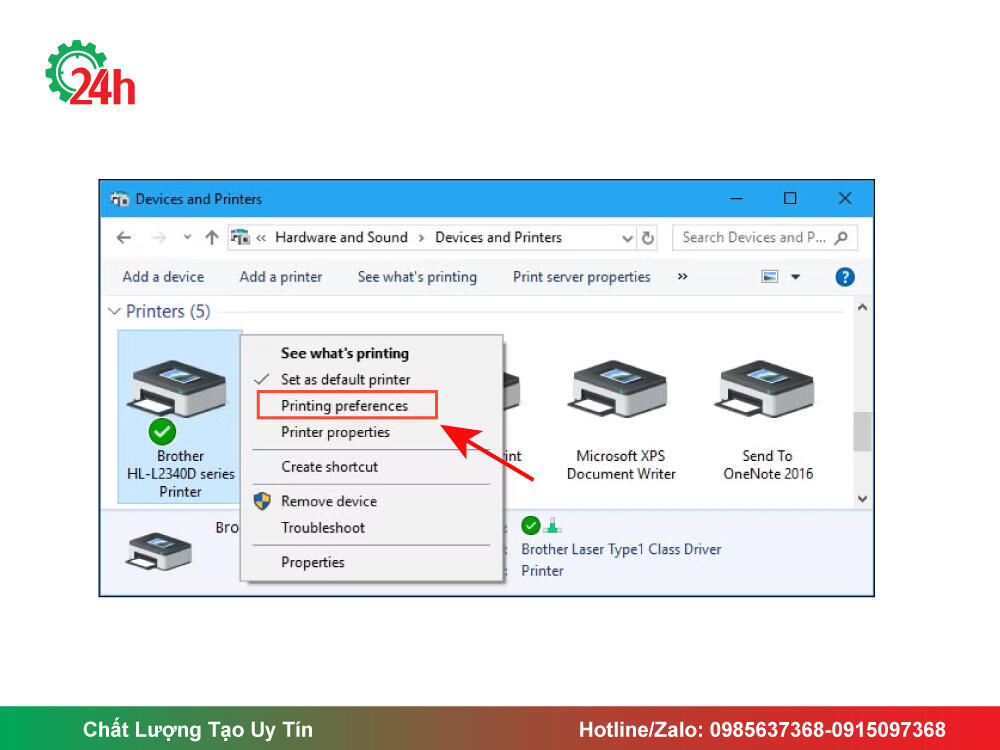Select Create shortcut in context menu
This screenshot has width=1000, height=750.
click(x=330, y=467)
